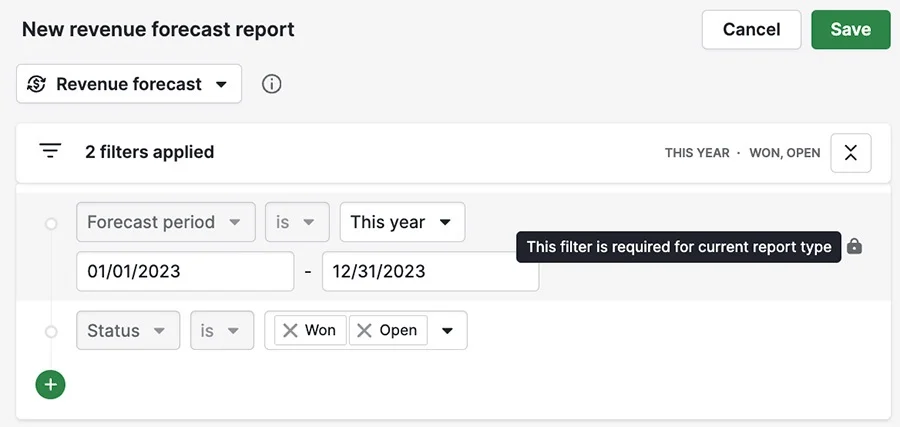
Task: Expand the status values dropdown arrow
Action: (447, 331)
